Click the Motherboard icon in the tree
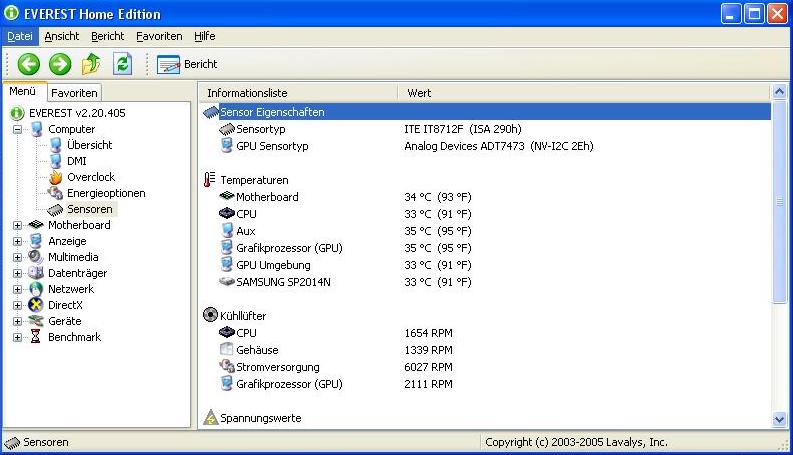Image resolution: width=793 pixels, height=455 pixels. click(36, 225)
